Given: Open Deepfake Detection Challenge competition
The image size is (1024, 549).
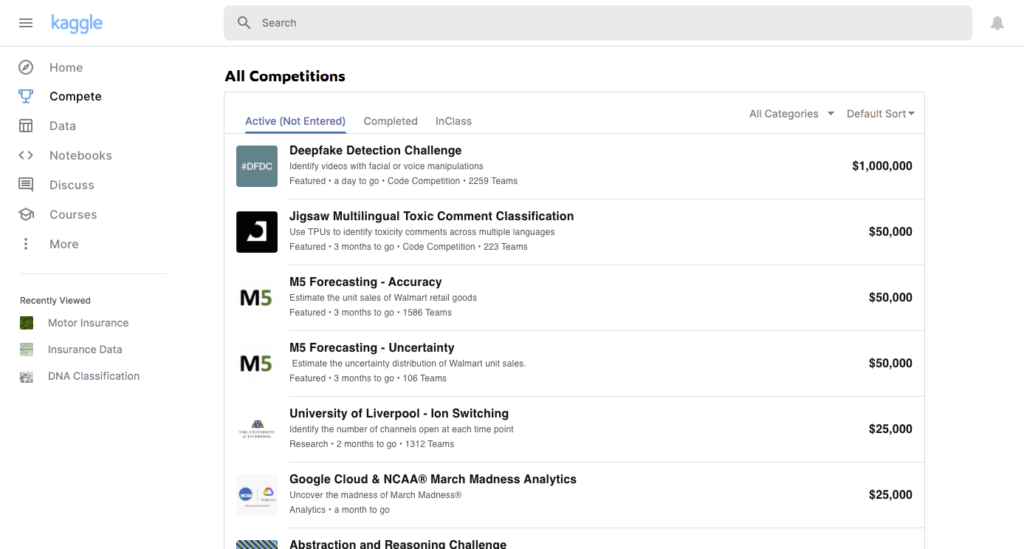Looking at the screenshot, I should (376, 150).
